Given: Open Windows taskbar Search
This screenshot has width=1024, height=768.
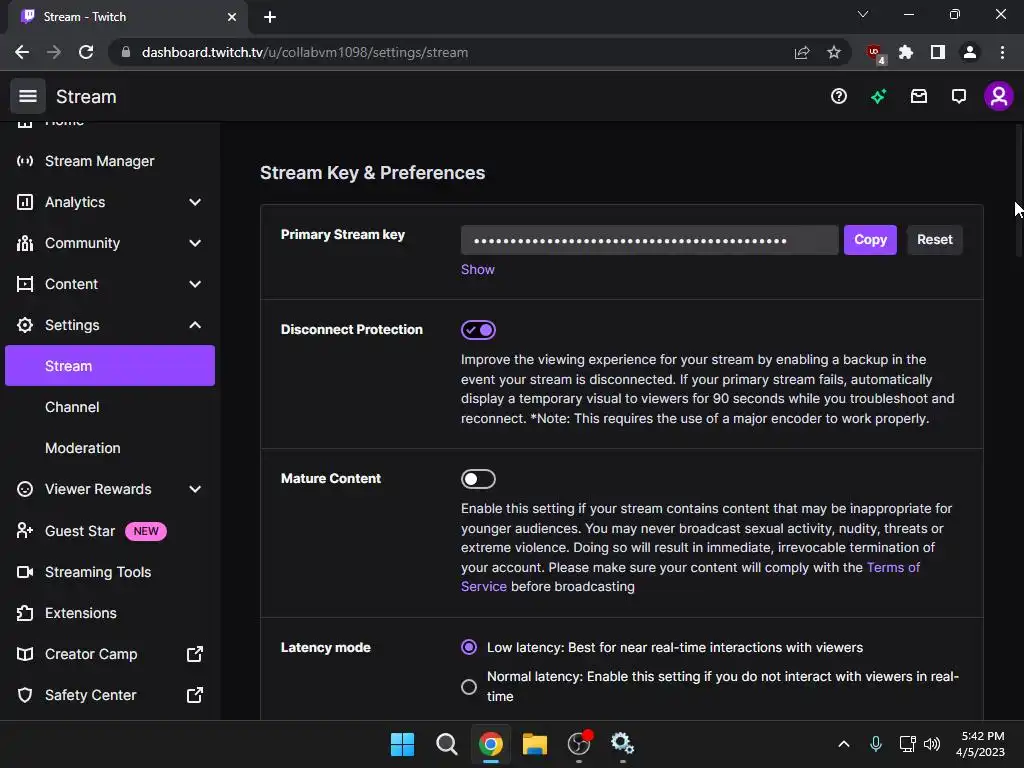Looking at the screenshot, I should pos(447,744).
